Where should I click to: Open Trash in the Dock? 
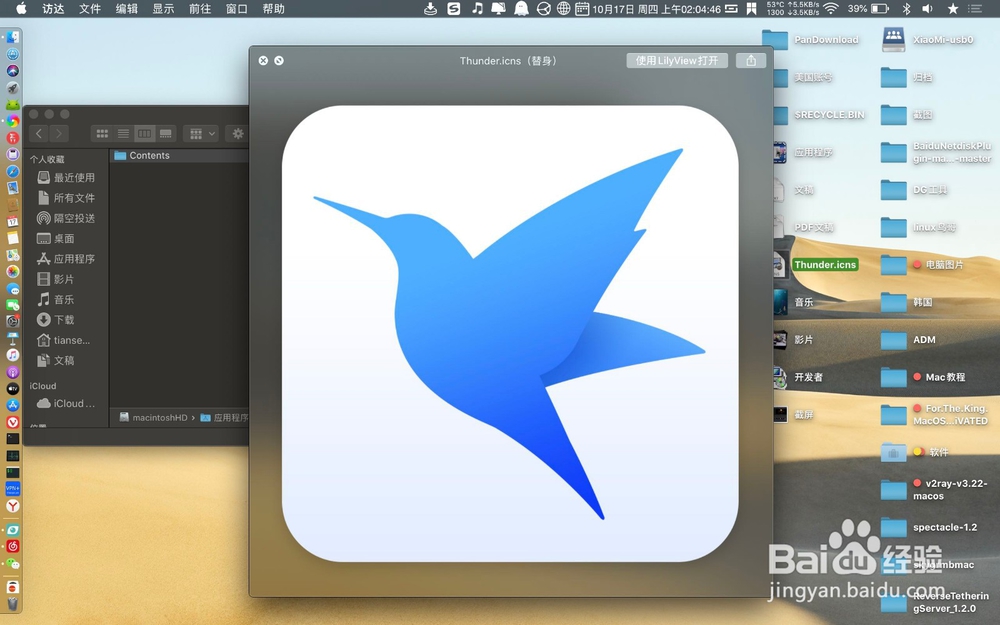pyautogui.click(x=12, y=603)
